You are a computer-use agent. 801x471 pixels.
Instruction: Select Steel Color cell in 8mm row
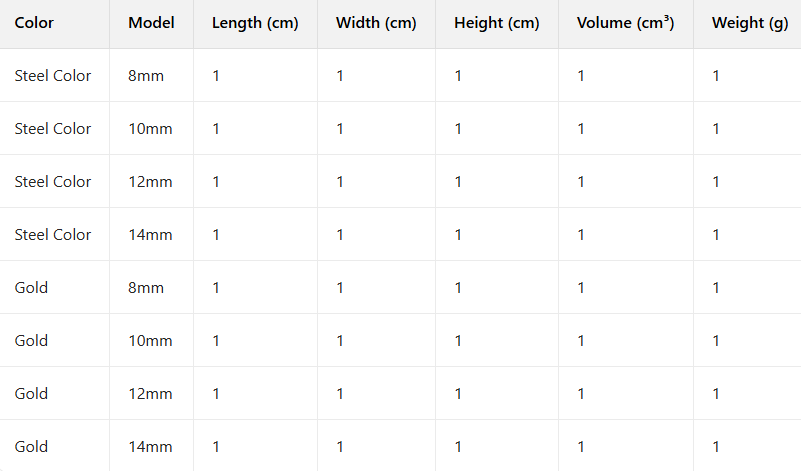53,76
